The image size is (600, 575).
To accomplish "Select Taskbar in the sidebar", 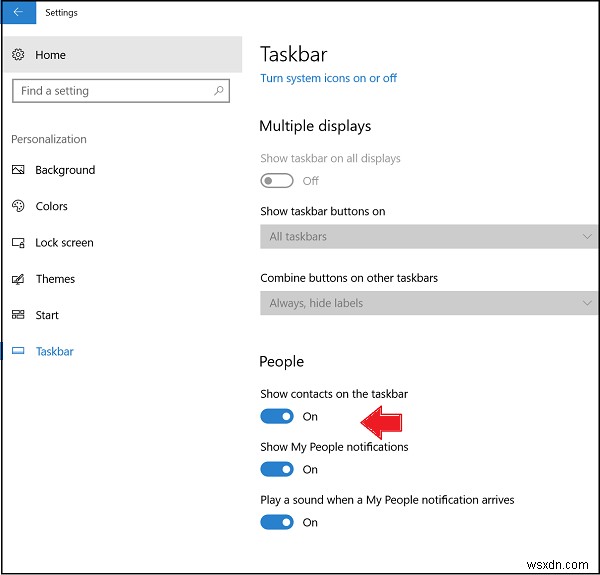I will click(55, 351).
